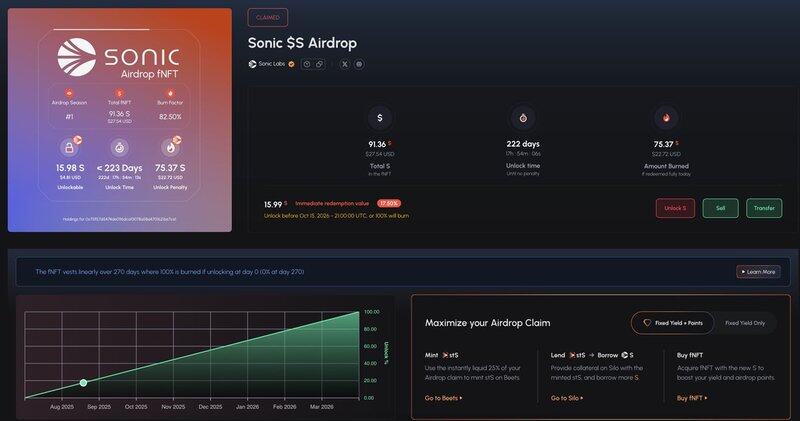
Task: Click the stS token icon next to Lend
Action: (572, 355)
